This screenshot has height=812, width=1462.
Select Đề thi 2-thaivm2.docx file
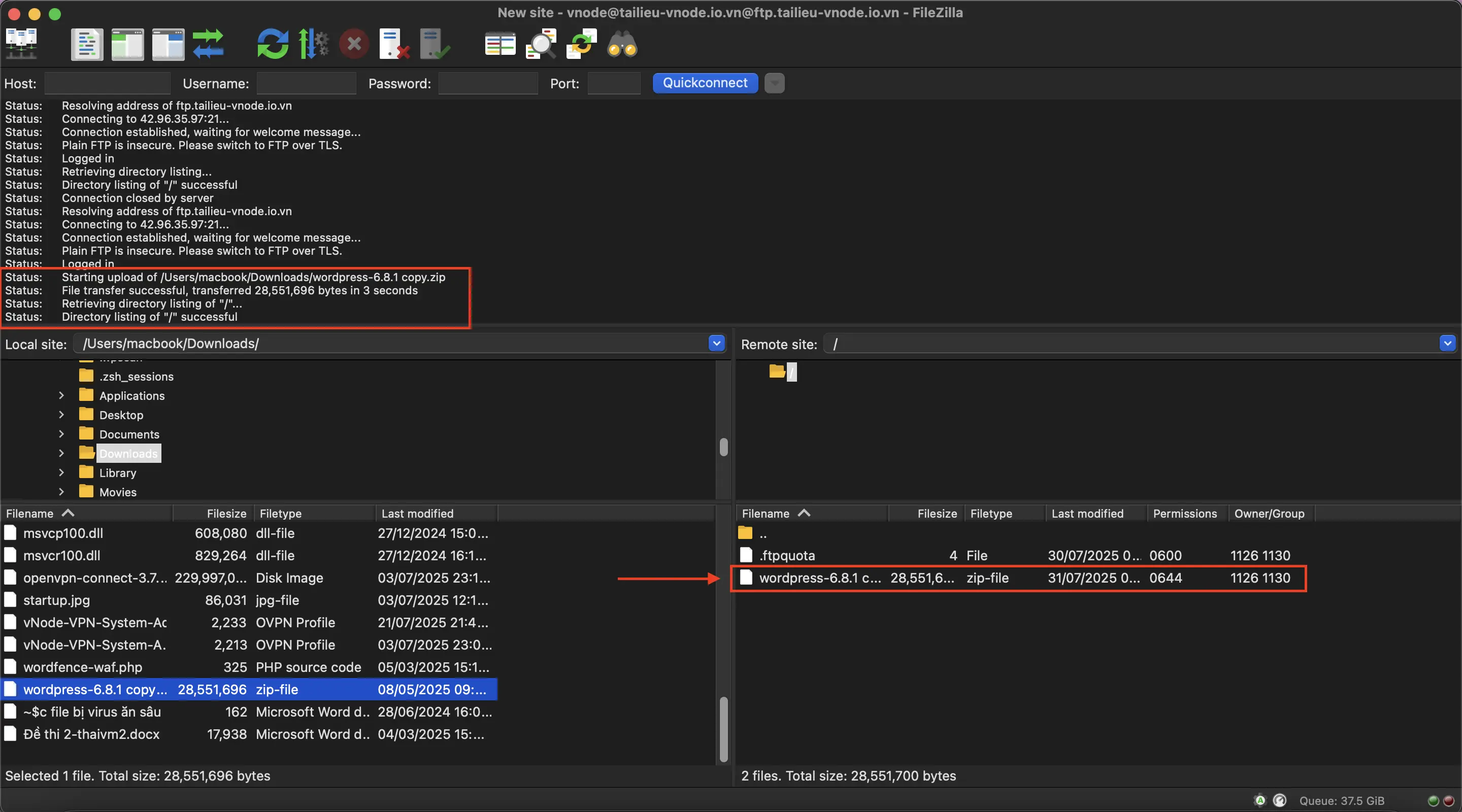[x=249, y=734]
